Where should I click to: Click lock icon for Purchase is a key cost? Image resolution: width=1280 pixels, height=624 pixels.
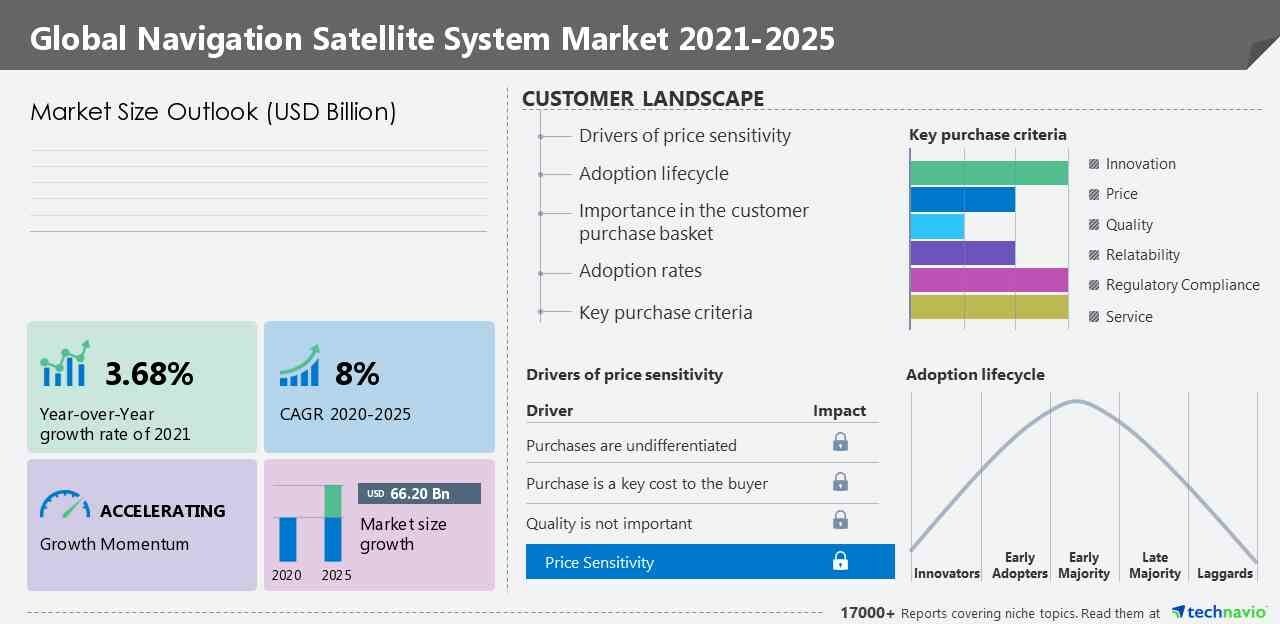point(840,482)
